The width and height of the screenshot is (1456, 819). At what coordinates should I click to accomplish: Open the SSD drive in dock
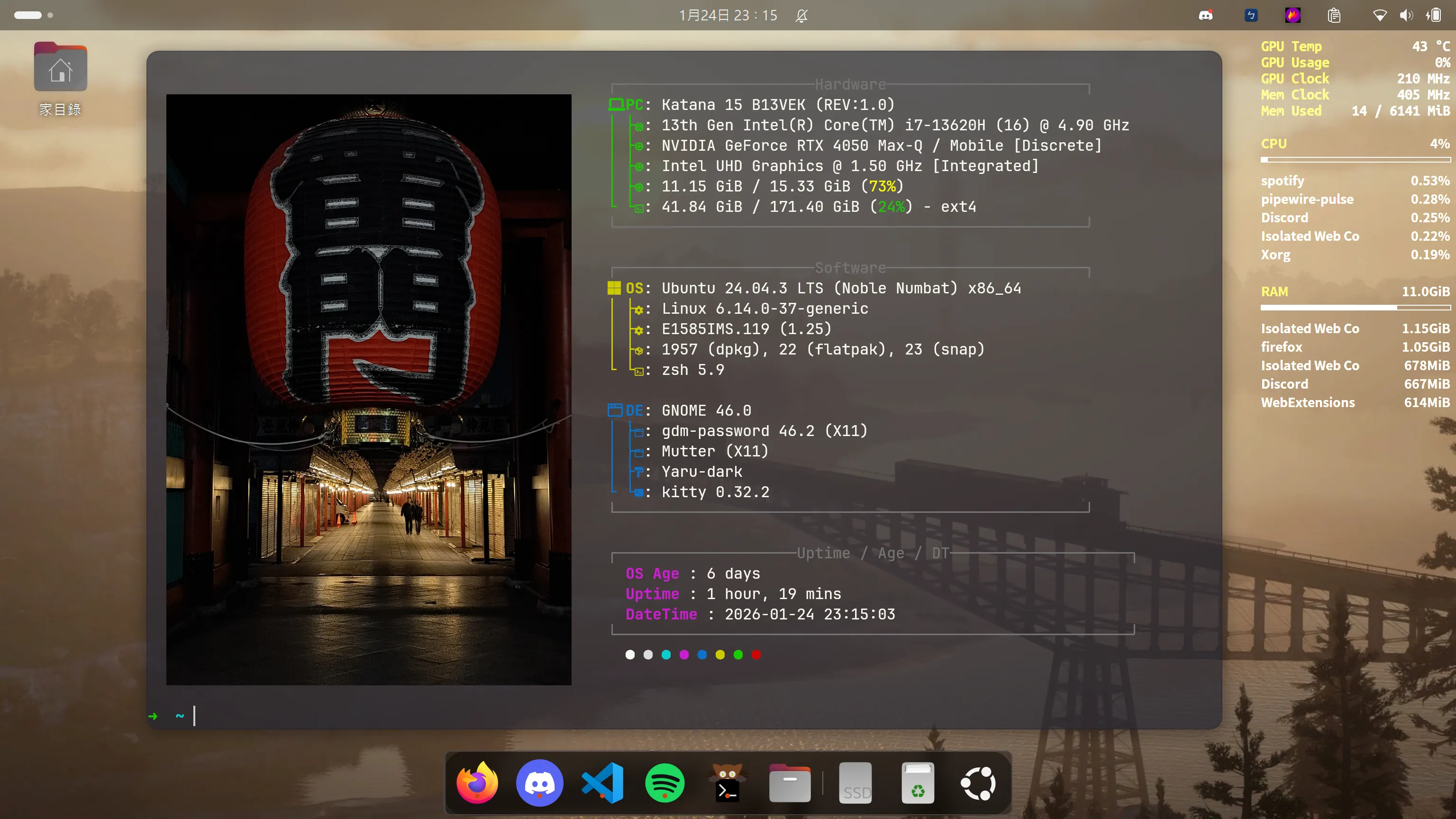click(x=855, y=783)
